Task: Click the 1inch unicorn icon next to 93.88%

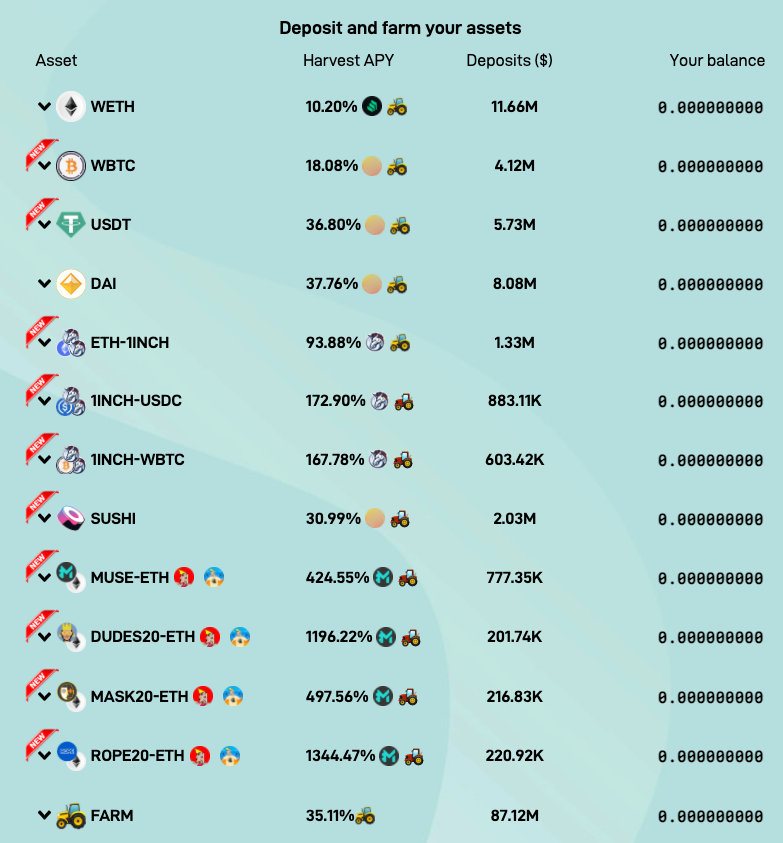Action: (x=375, y=342)
